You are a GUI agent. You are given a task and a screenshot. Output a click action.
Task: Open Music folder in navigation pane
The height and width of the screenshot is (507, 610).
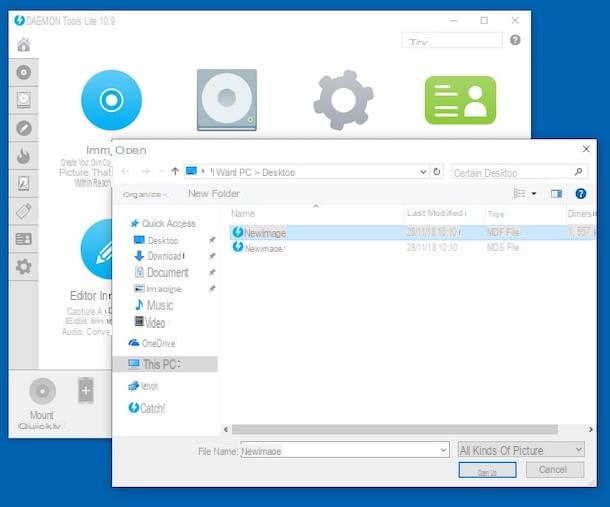tap(154, 305)
